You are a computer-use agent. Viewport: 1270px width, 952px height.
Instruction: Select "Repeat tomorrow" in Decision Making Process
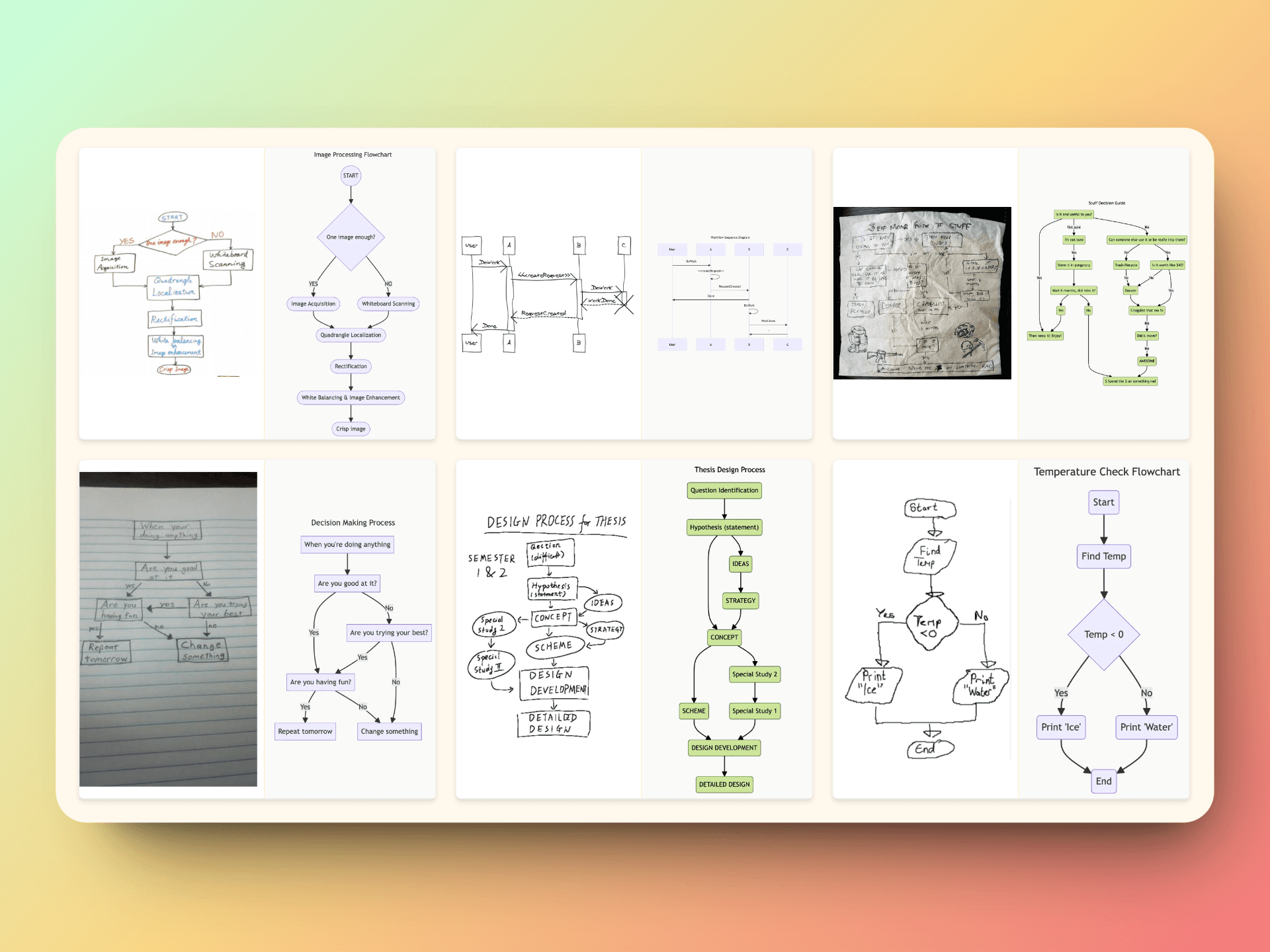click(x=305, y=731)
